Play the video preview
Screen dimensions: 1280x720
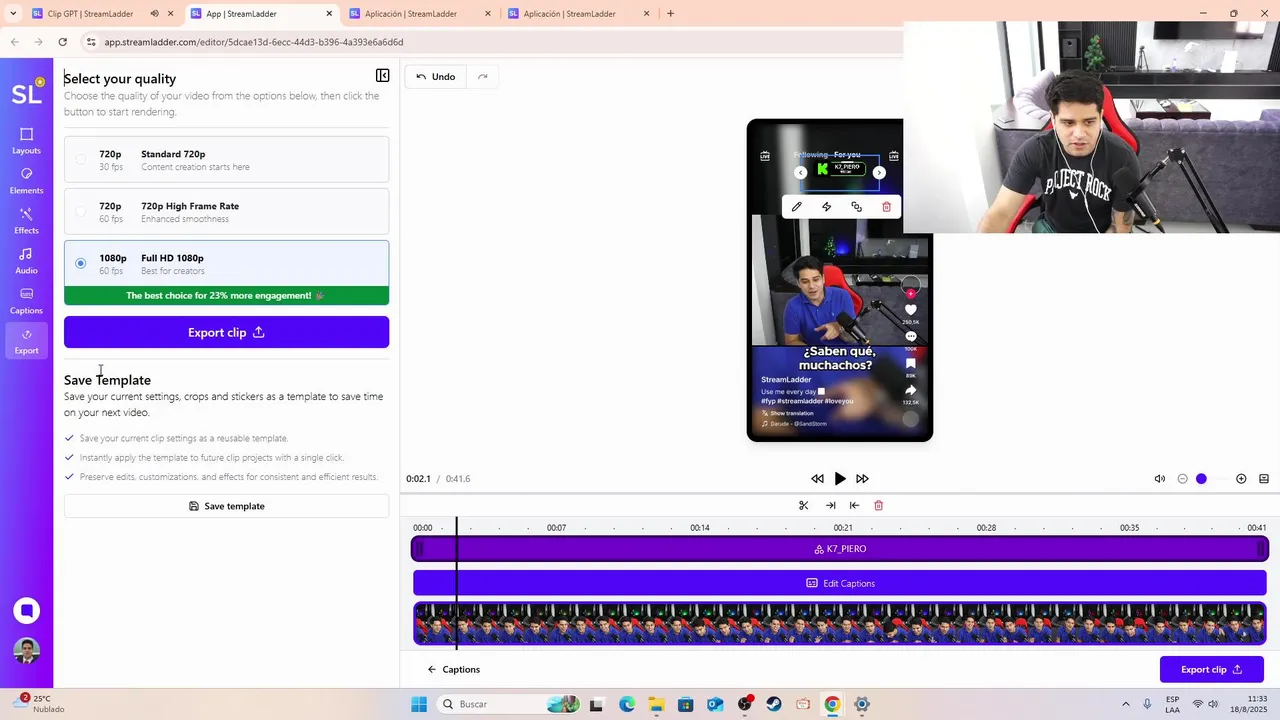click(840, 479)
